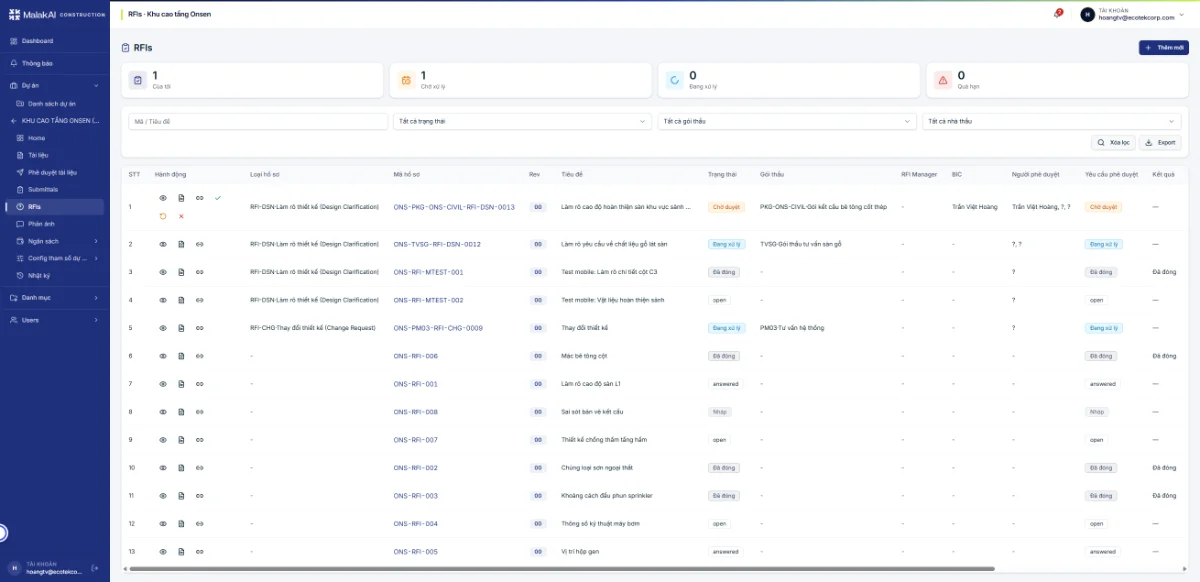Image resolution: width=1200 pixels, height=582 pixels.
Task: Open document icon for ONS-RFI-003 row
Action: (181, 496)
